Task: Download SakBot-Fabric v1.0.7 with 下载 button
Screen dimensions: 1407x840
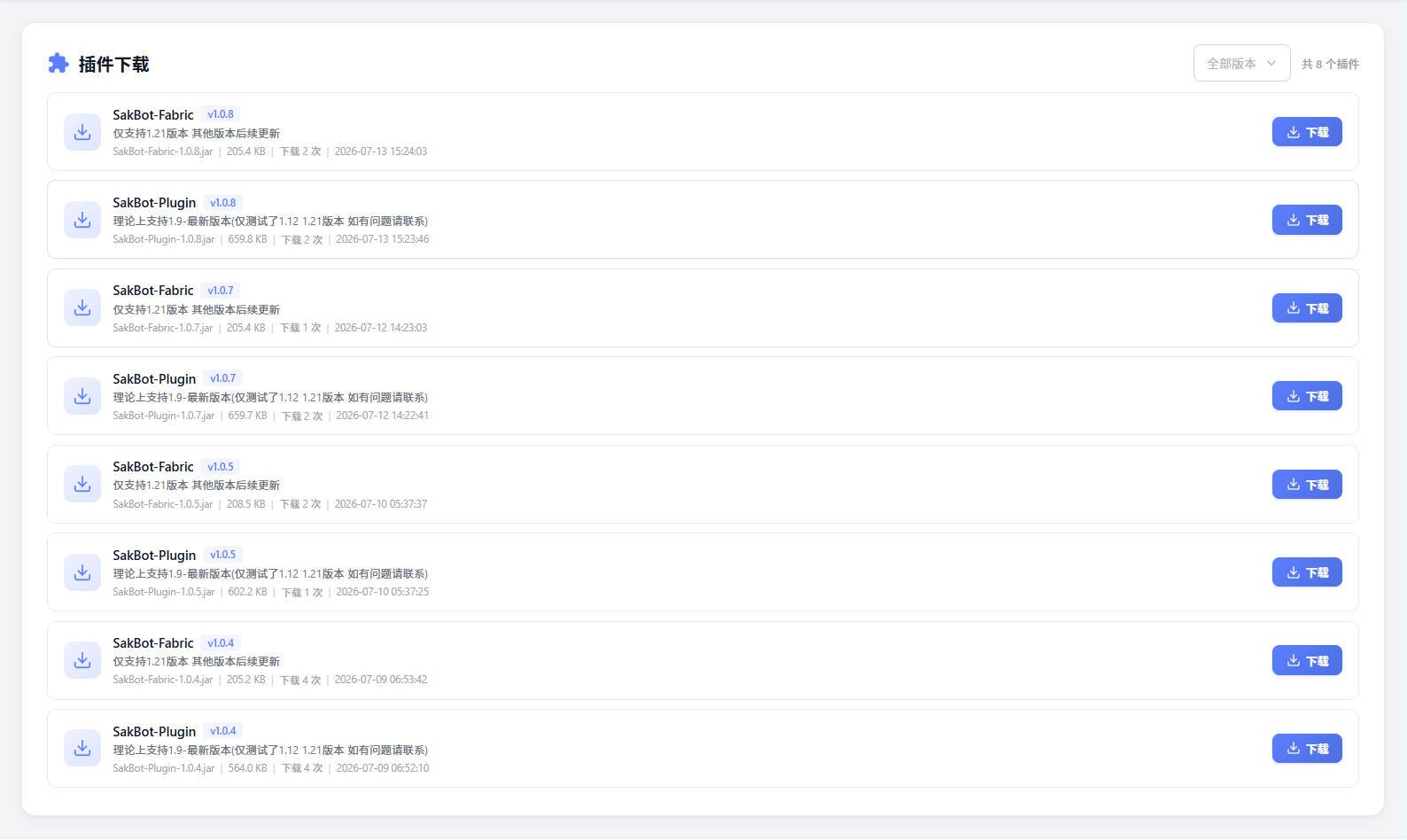Action: point(1307,308)
